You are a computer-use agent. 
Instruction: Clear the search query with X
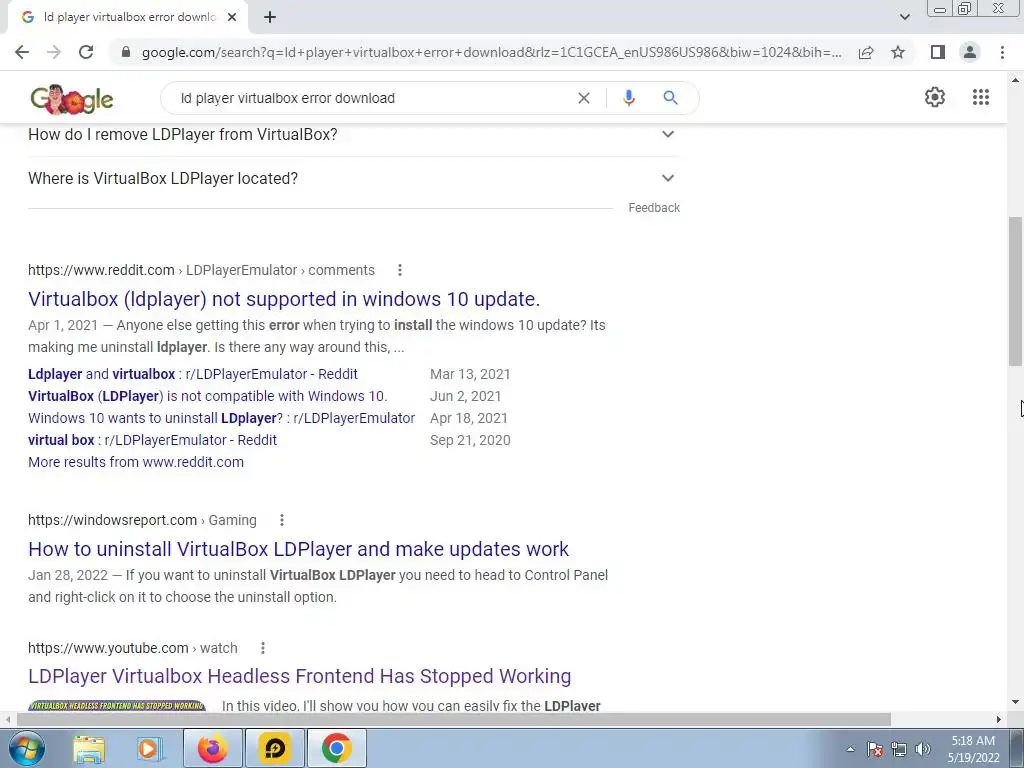click(x=584, y=98)
